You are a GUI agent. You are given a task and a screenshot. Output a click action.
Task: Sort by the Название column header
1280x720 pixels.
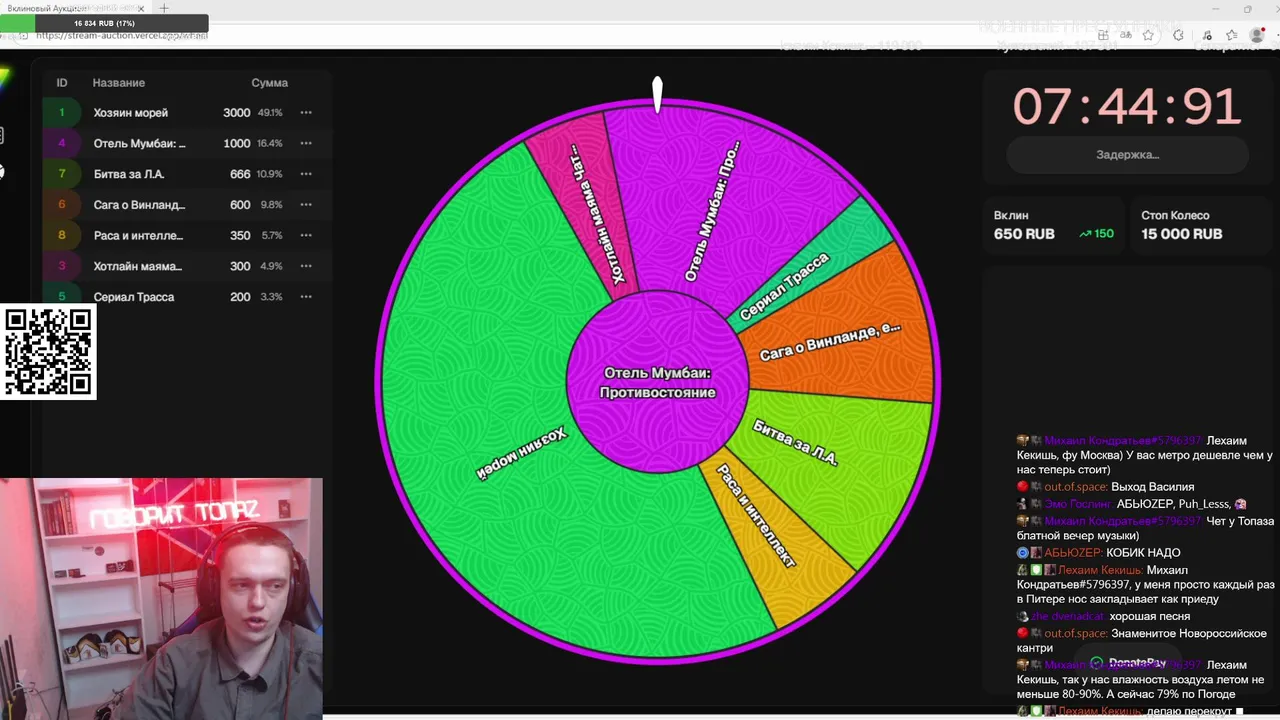[119, 83]
